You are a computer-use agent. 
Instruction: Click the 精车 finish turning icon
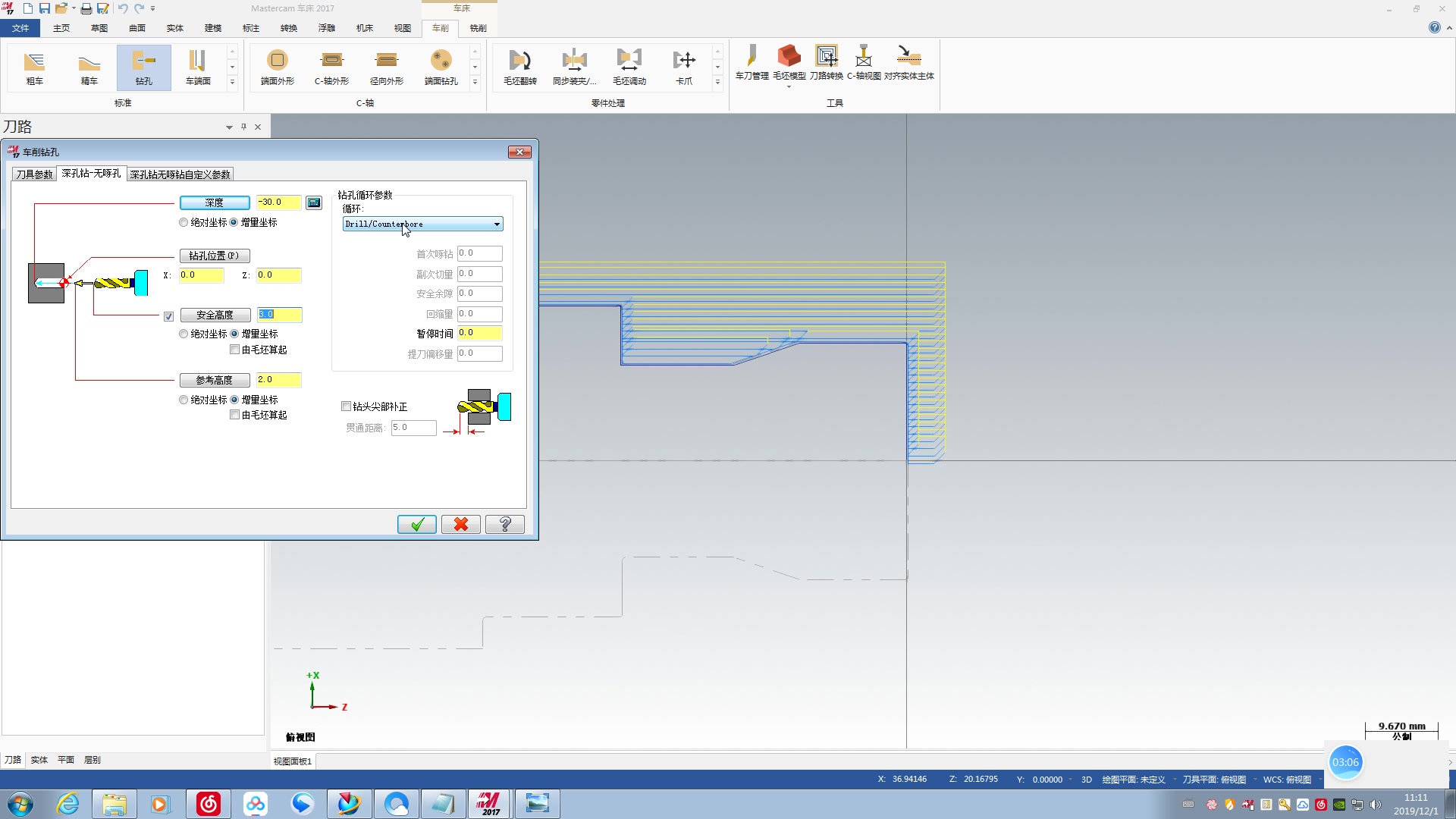click(x=89, y=67)
